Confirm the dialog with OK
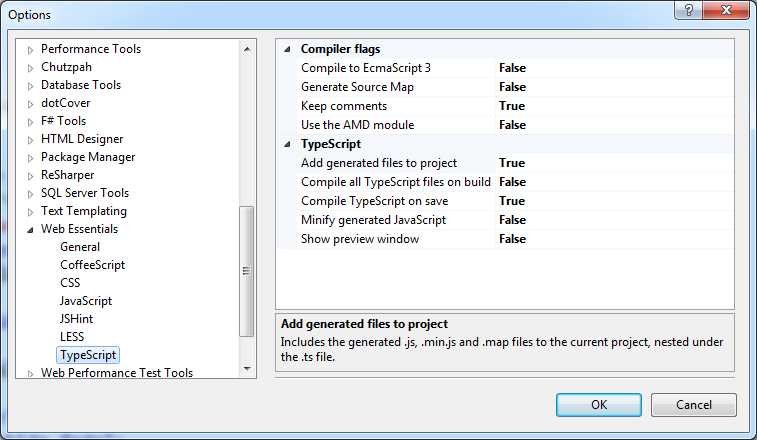This screenshot has height=440, width=757. (599, 405)
